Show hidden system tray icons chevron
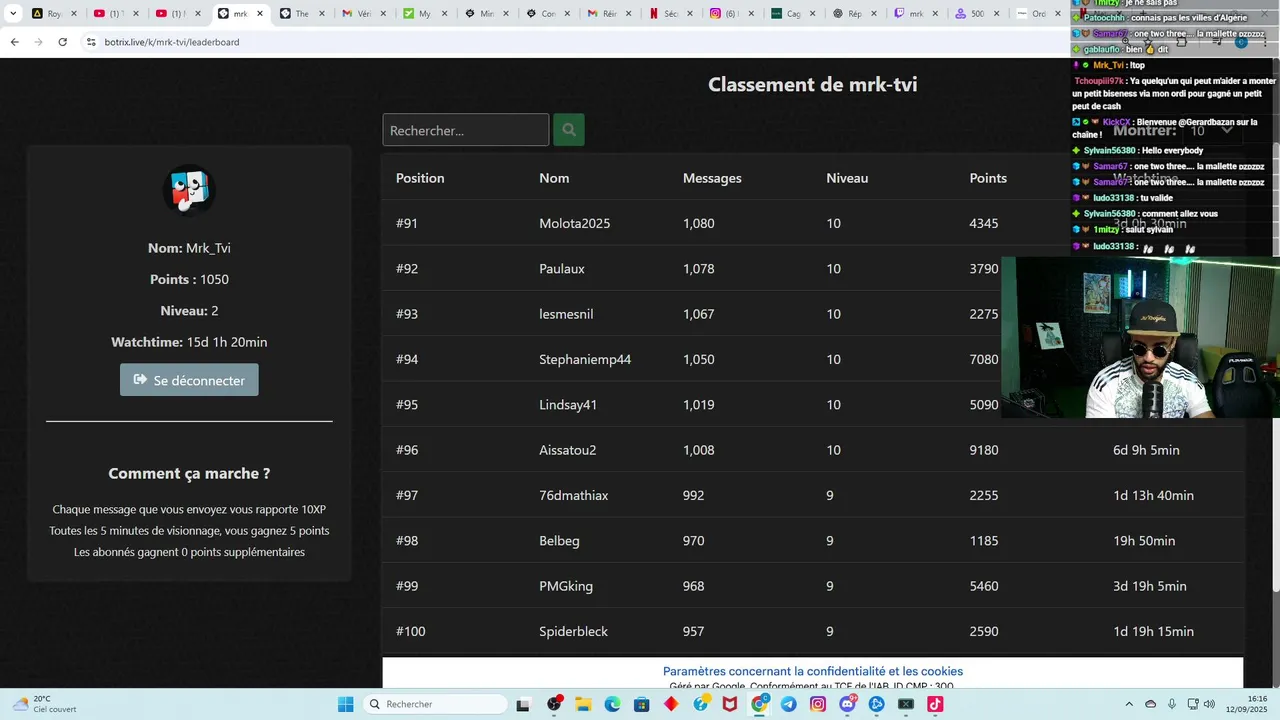 click(x=1129, y=704)
